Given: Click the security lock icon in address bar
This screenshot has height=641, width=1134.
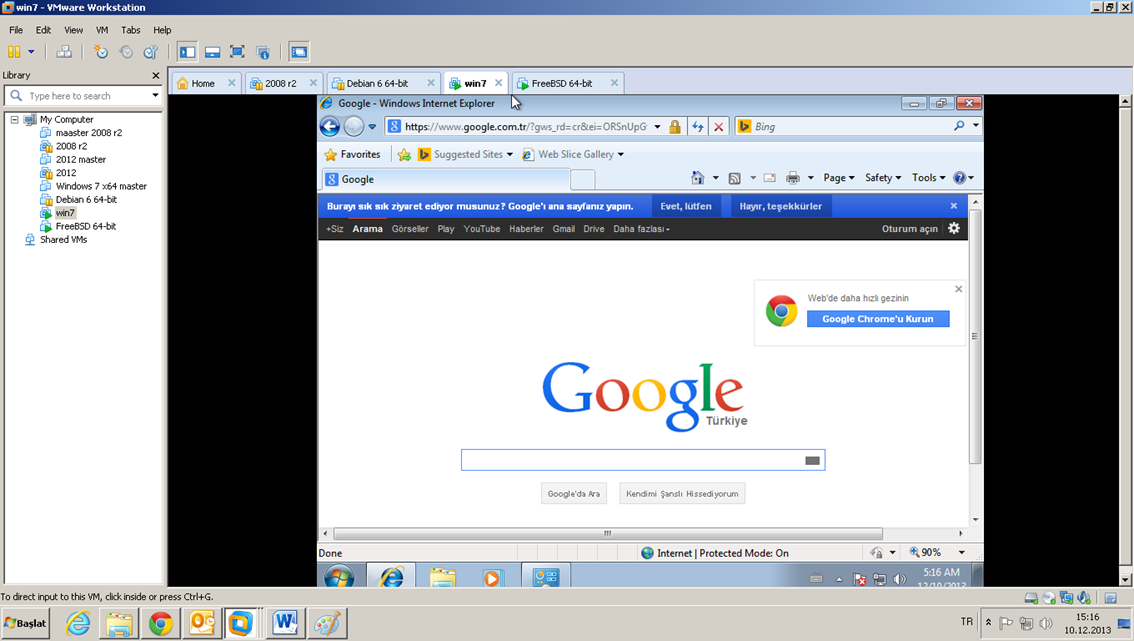Looking at the screenshot, I should (x=675, y=127).
